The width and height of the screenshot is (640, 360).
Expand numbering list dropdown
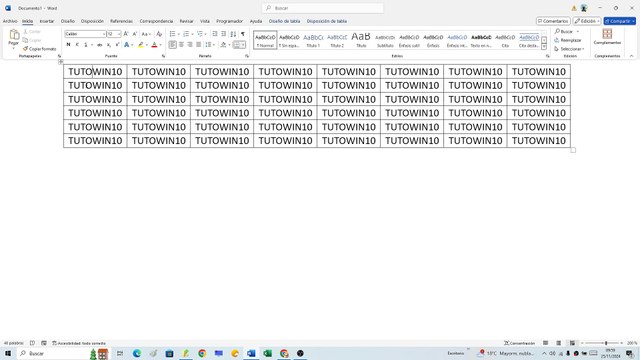(192, 34)
